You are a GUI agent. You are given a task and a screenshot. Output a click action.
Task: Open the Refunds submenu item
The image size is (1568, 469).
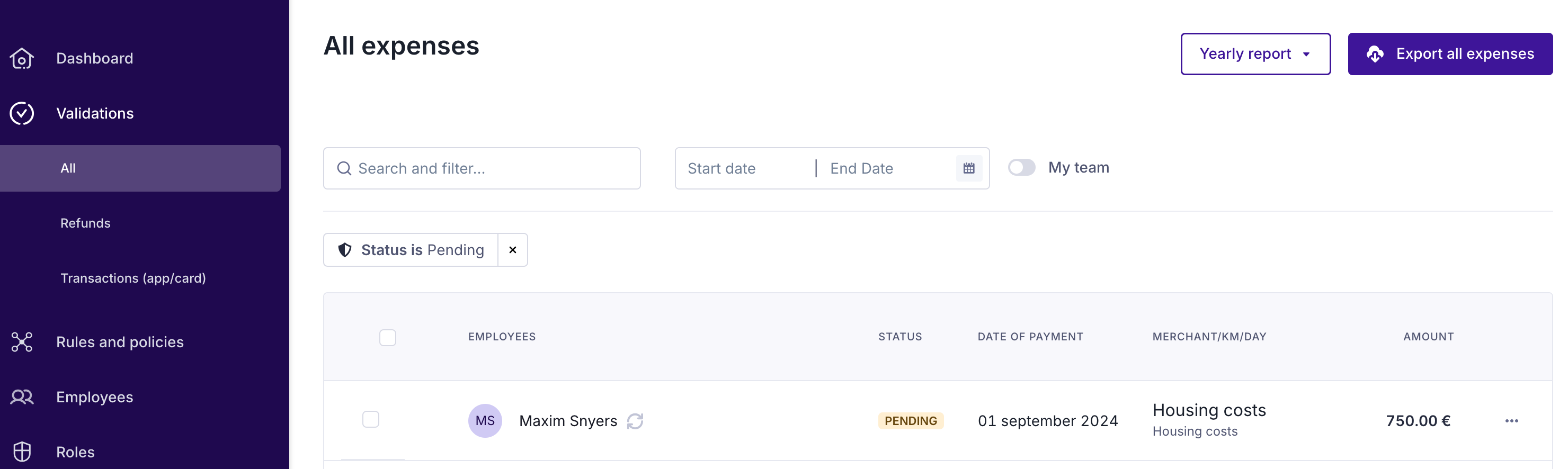point(85,223)
